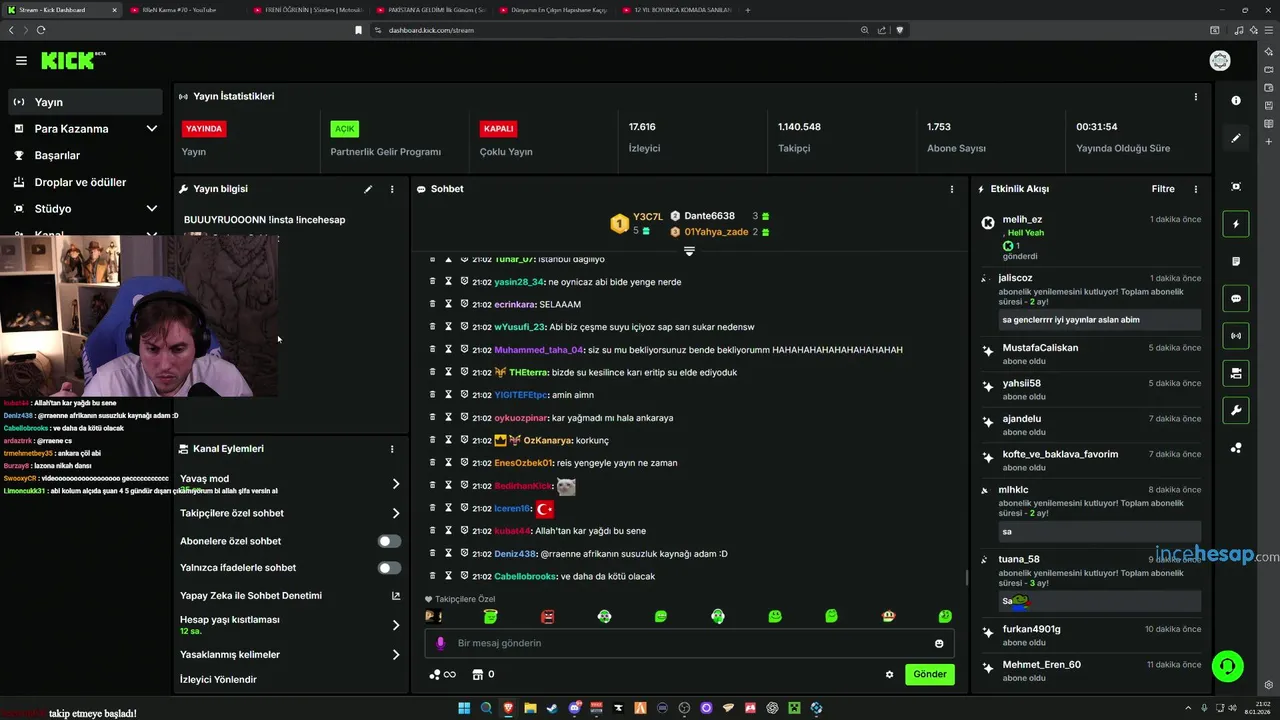Viewport: 1280px width, 720px height.
Task: Select Droplar ve ödüller in sidebar
Action: 85,182
